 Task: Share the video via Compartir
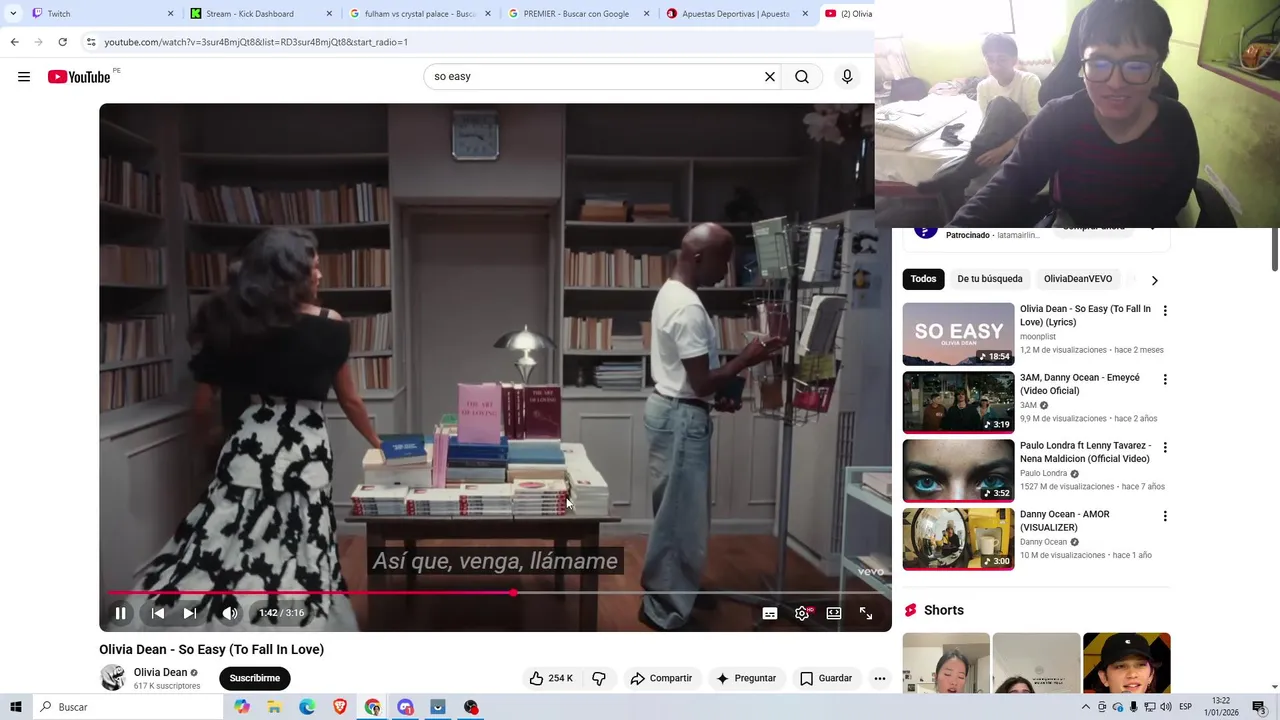click(661, 678)
